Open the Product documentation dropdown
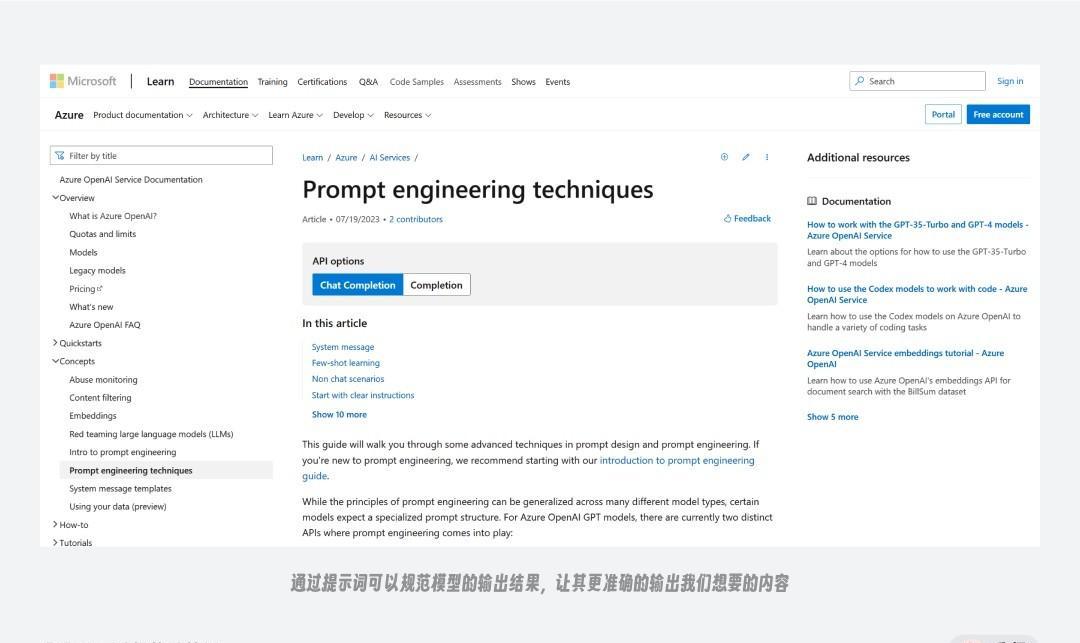The height and width of the screenshot is (643, 1080). [x=143, y=115]
